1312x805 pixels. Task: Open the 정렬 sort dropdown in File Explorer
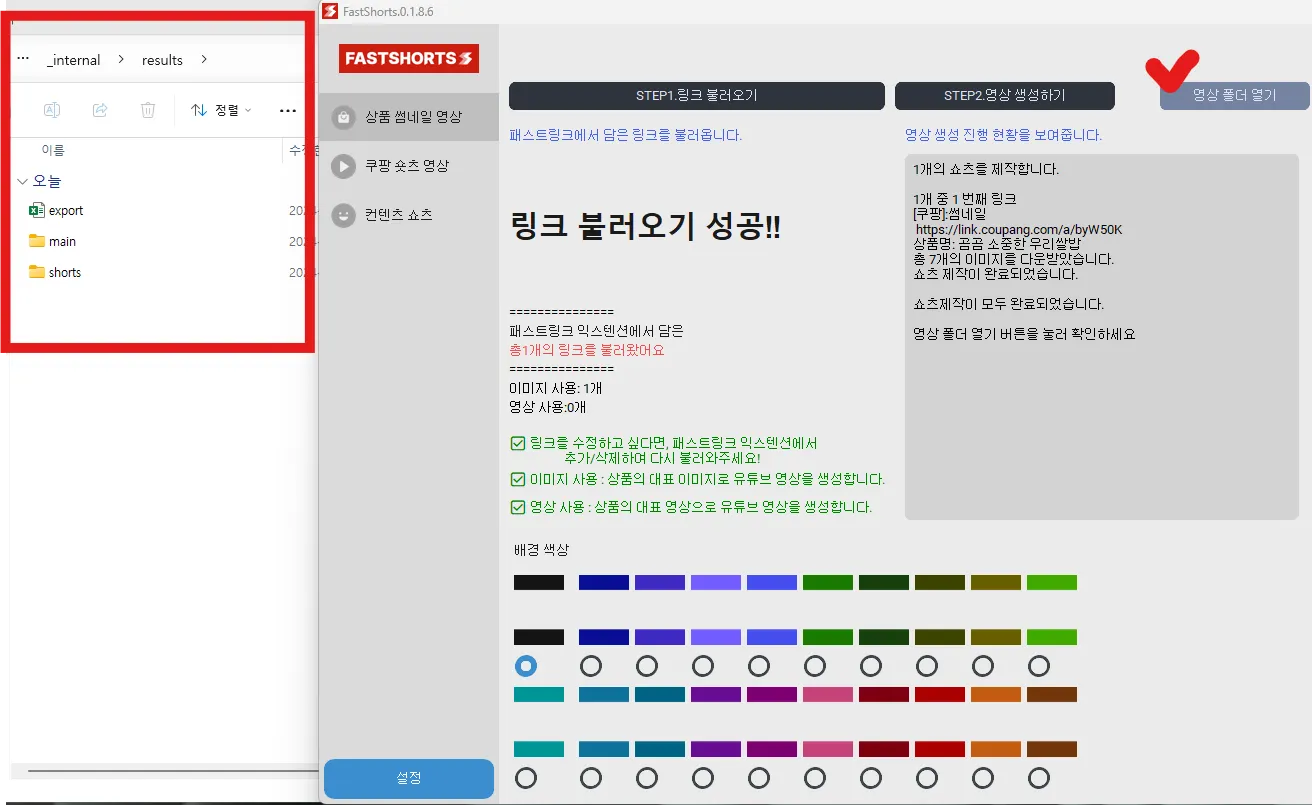[222, 110]
